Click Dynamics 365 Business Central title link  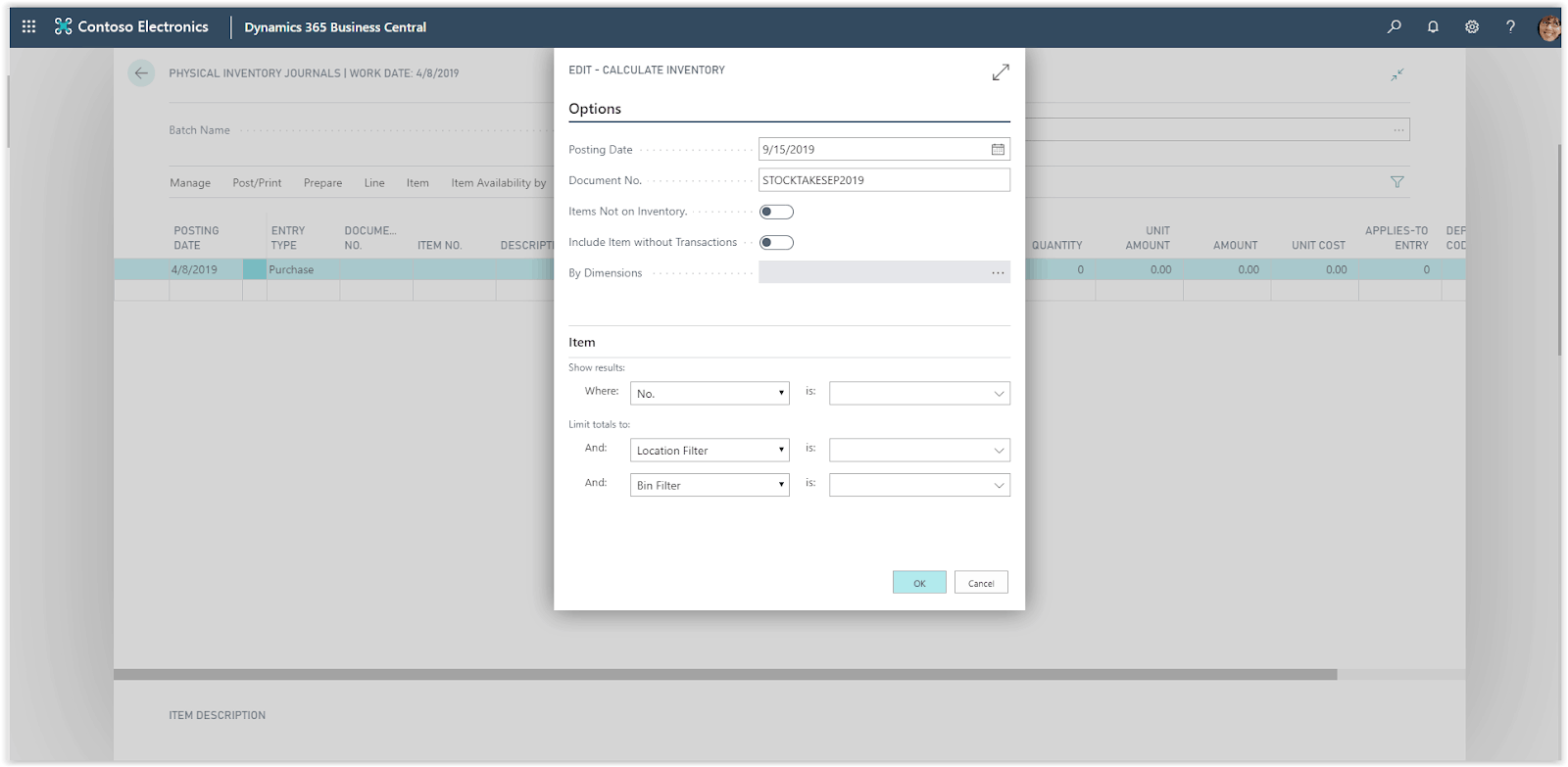tap(335, 26)
